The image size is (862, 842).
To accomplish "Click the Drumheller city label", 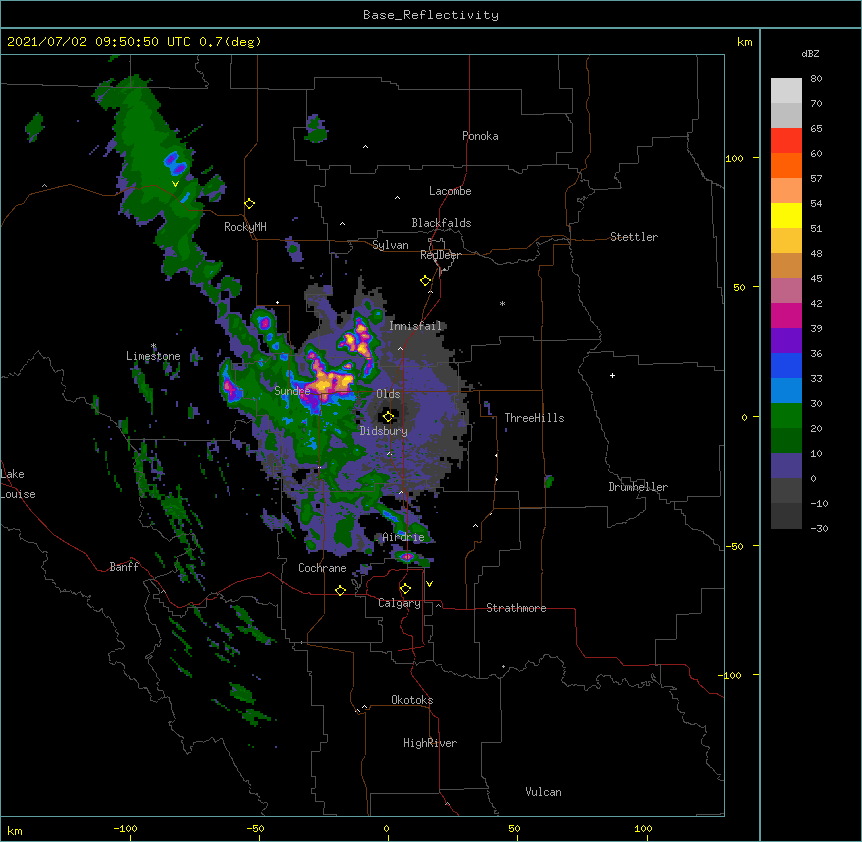I will pos(638,487).
